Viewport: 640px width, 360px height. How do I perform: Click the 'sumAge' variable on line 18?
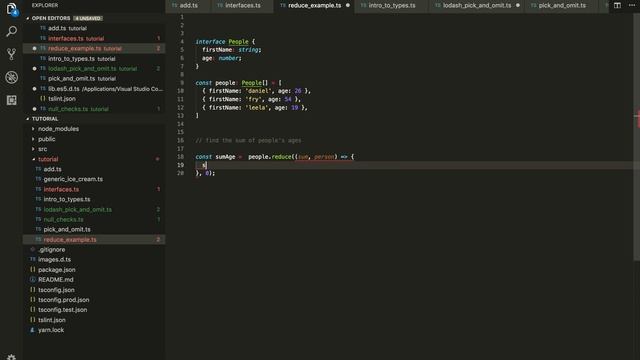tap(225, 157)
